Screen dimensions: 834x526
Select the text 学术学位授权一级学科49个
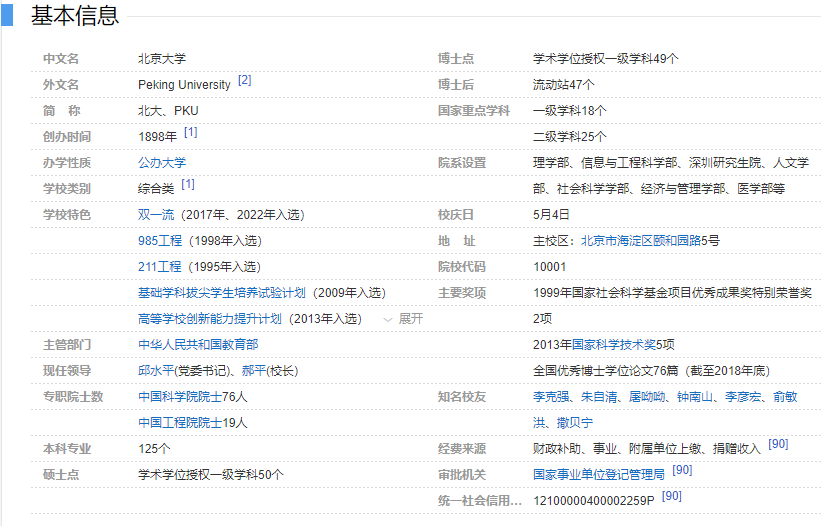point(606,59)
